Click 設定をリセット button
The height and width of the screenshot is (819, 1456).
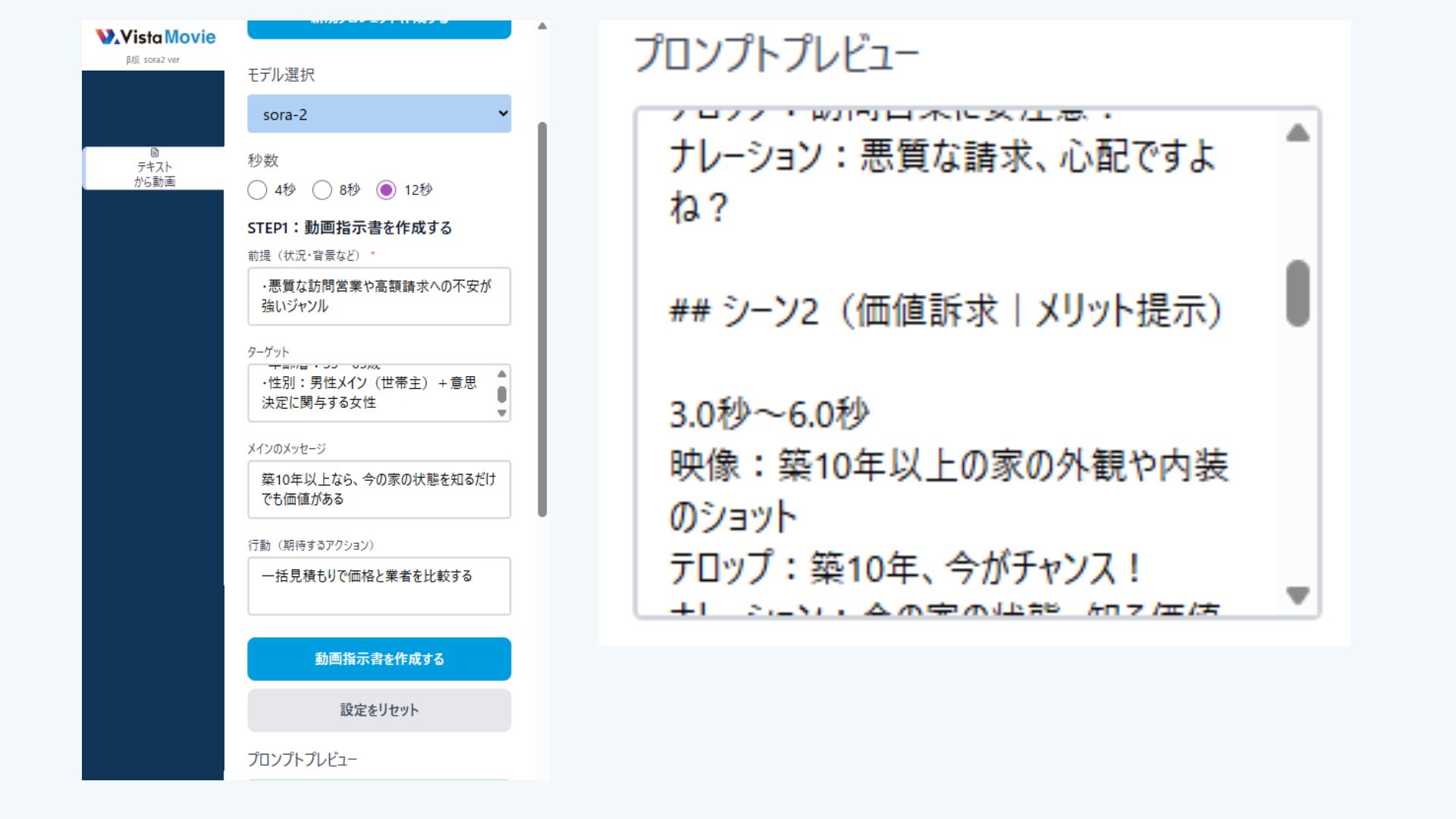(378, 710)
